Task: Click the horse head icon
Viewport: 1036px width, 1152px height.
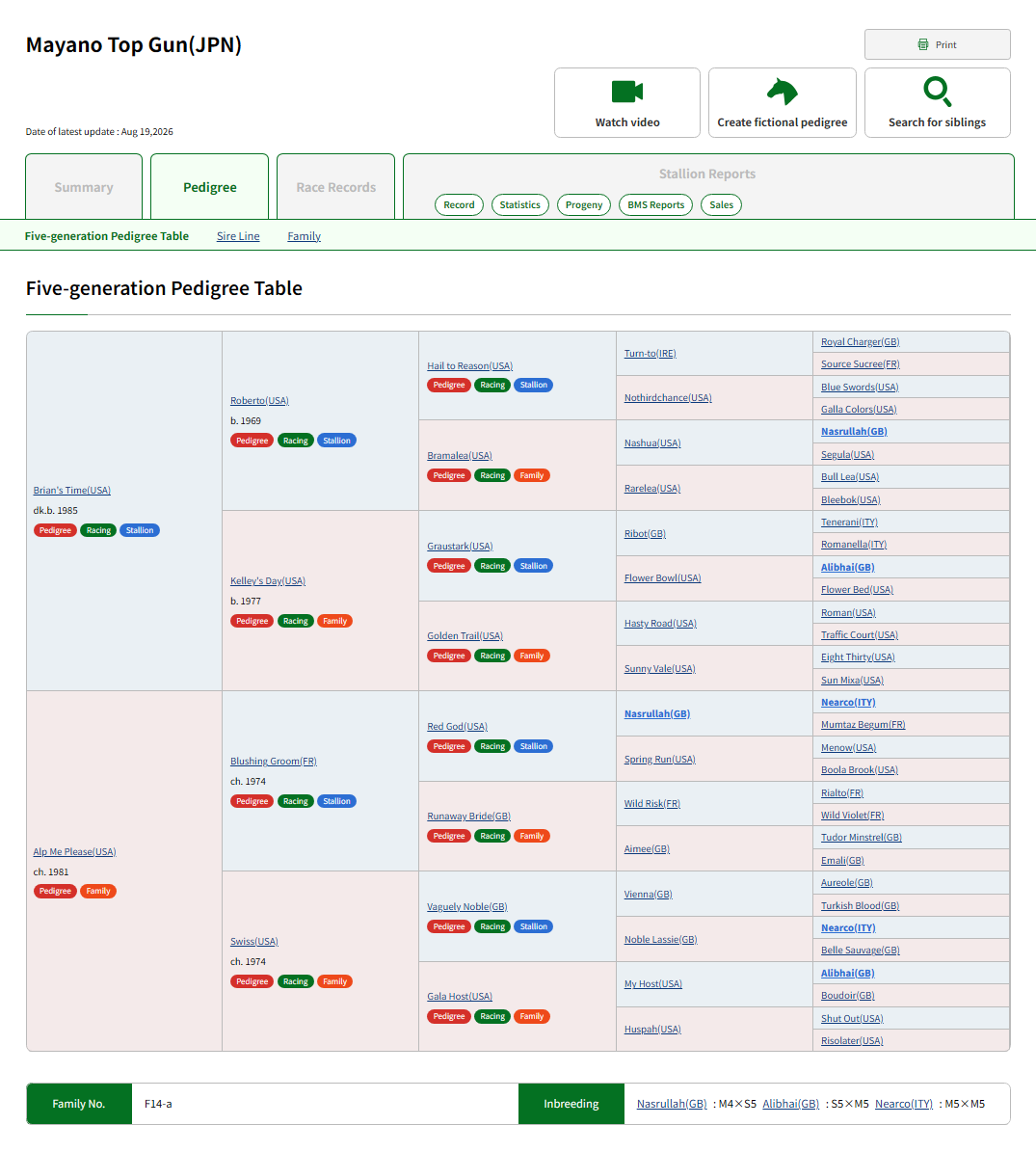Action: (x=782, y=92)
